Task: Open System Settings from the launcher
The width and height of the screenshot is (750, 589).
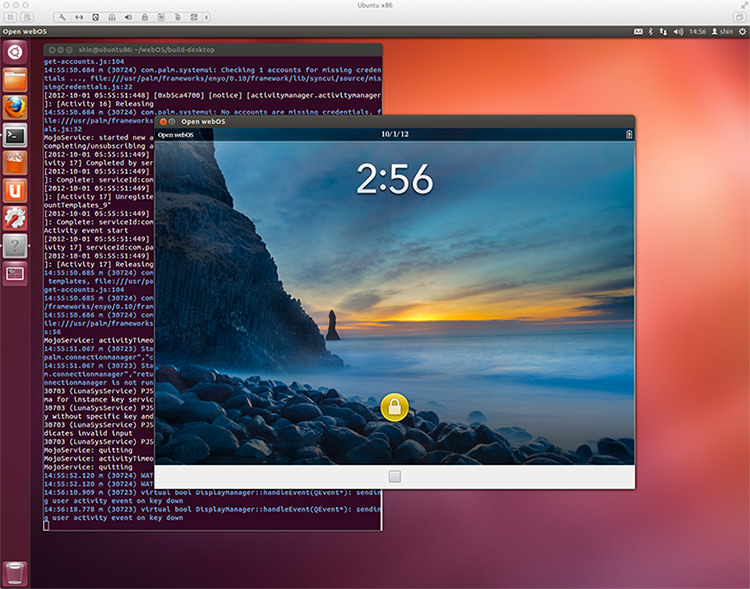Action: pyautogui.click(x=15, y=218)
